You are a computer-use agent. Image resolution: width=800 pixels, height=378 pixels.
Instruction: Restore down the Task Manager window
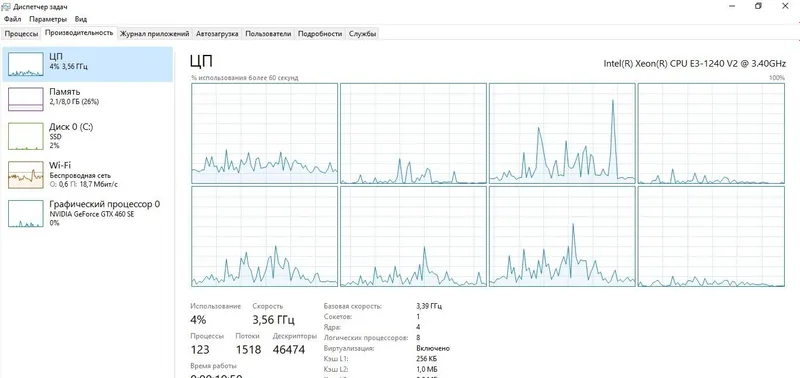(758, 6)
